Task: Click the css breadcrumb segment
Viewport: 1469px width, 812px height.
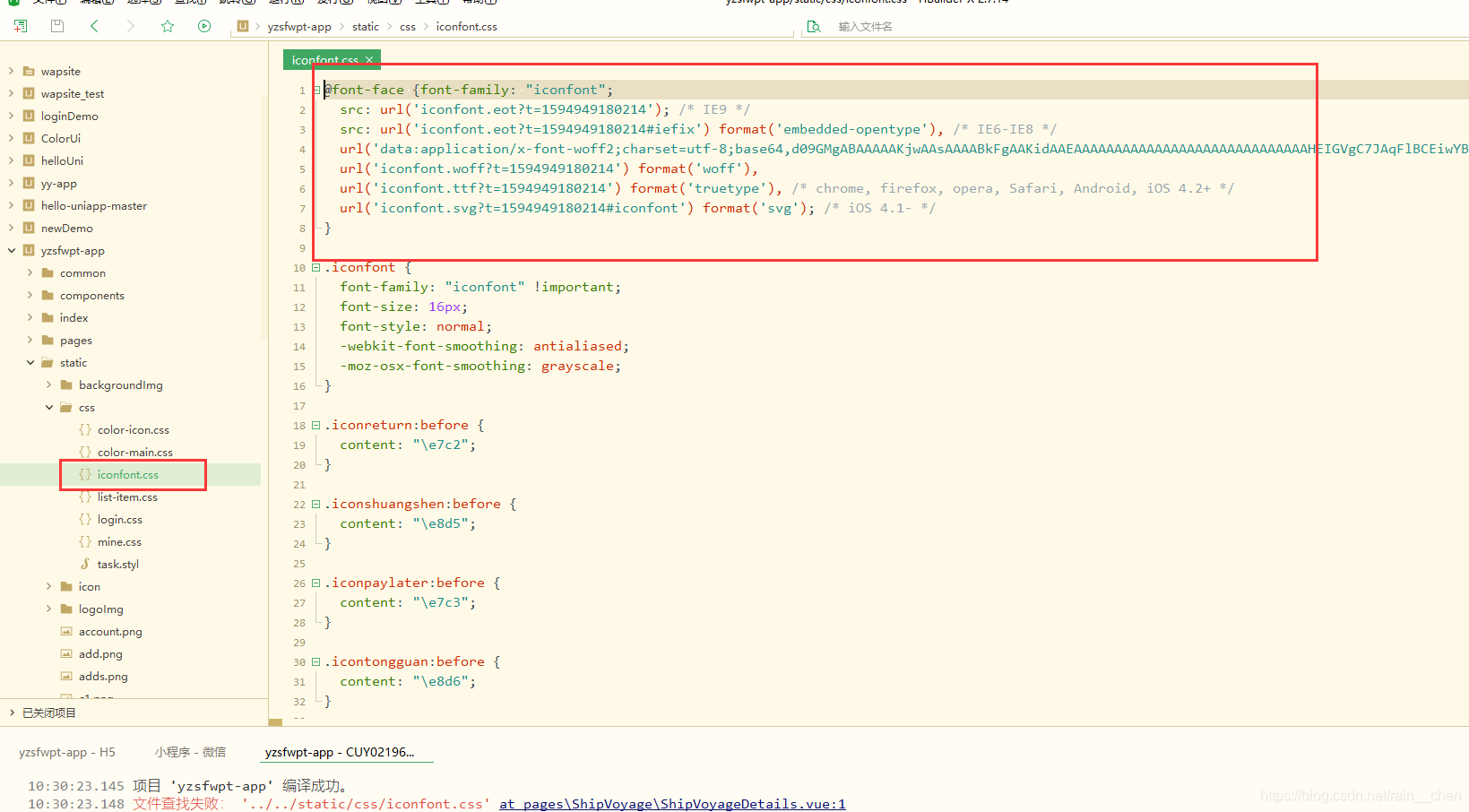Action: click(408, 27)
